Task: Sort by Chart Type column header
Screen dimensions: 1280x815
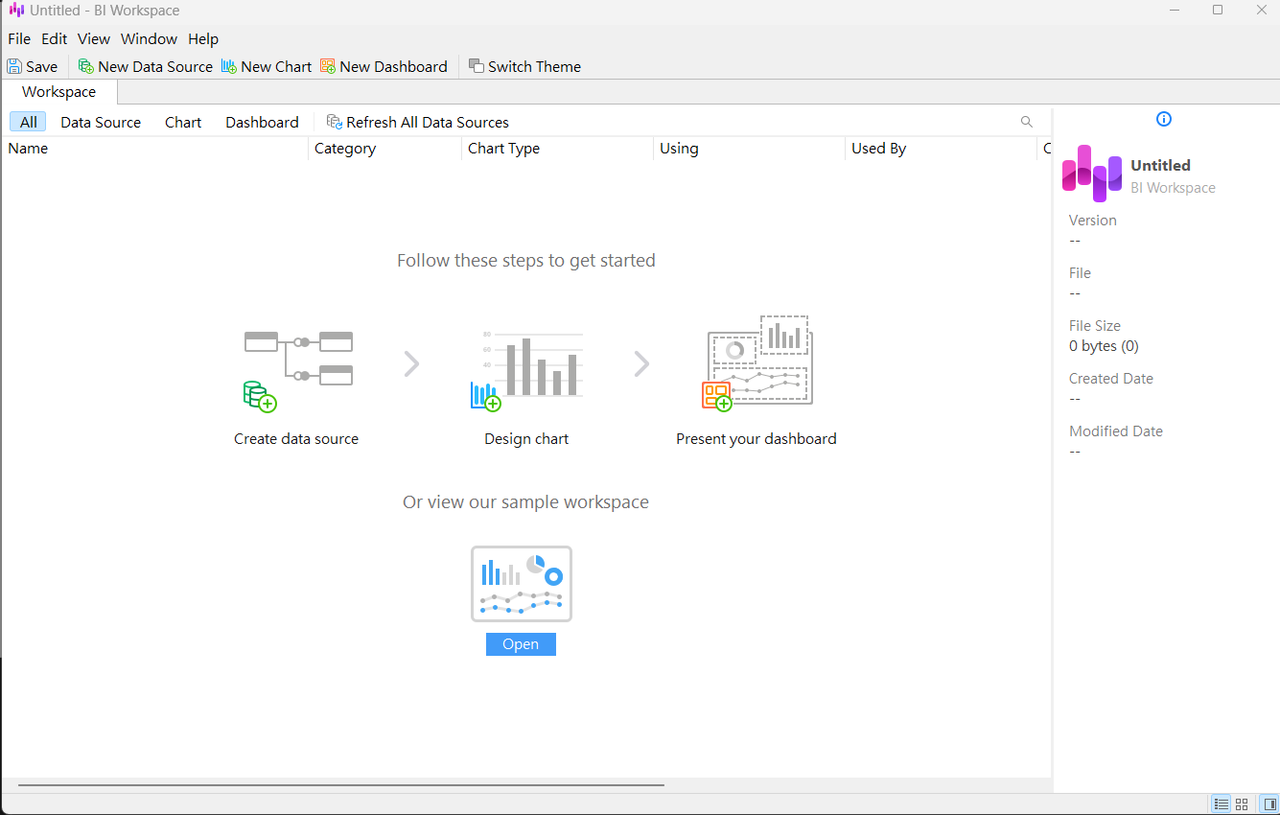Action: (x=557, y=148)
